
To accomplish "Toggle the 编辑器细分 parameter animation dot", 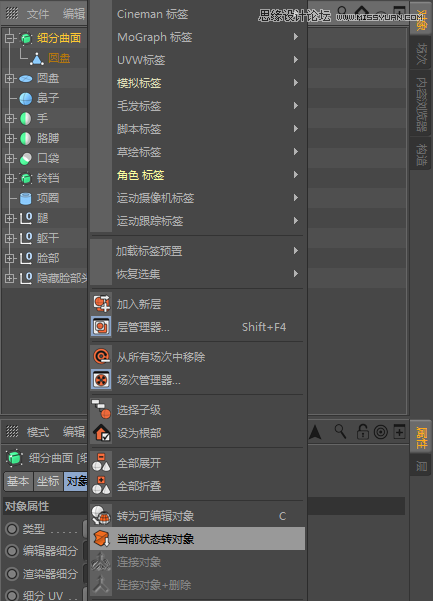I will 12,551.
